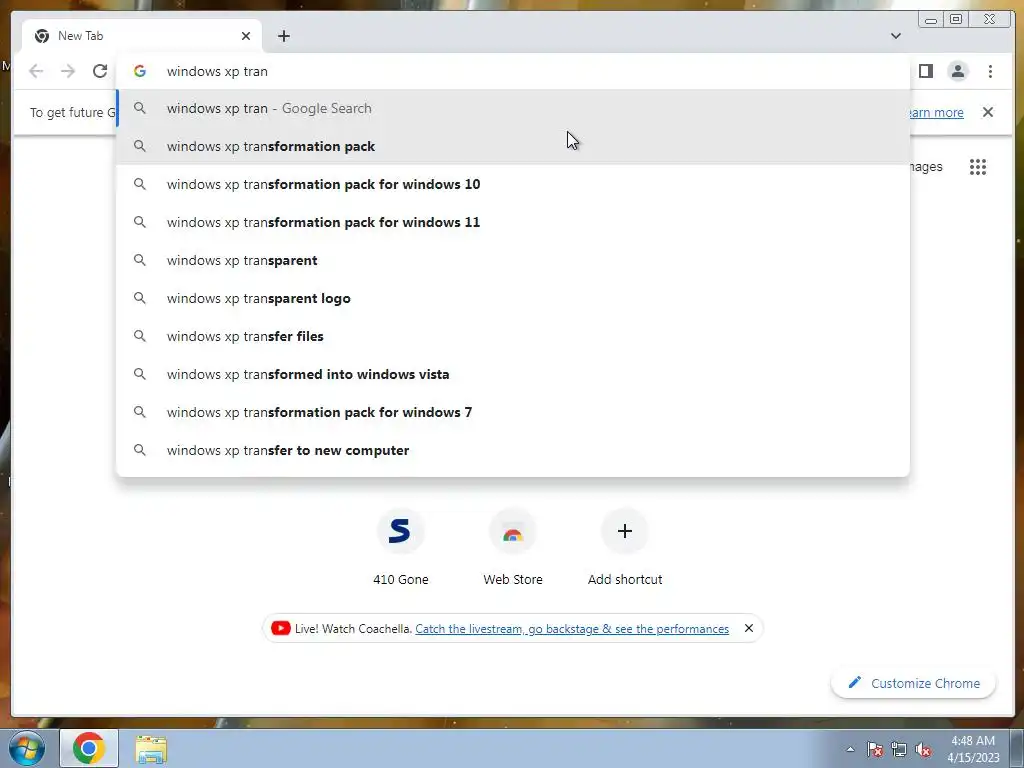The width and height of the screenshot is (1024, 768).
Task: Click the Google G icon in omnibox
Action: coord(140,71)
